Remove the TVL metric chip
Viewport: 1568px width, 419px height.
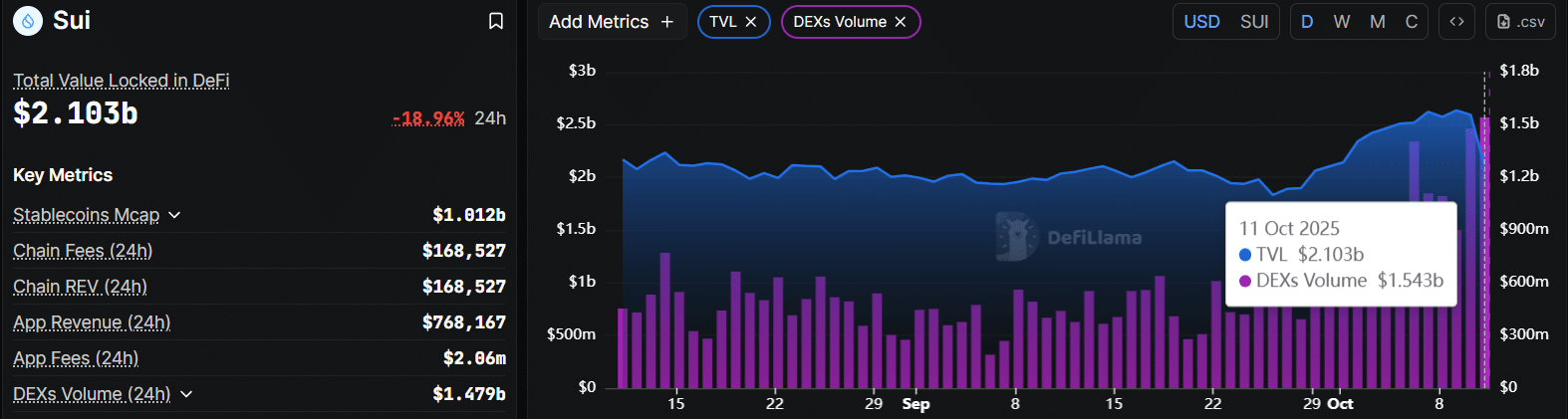(x=751, y=22)
